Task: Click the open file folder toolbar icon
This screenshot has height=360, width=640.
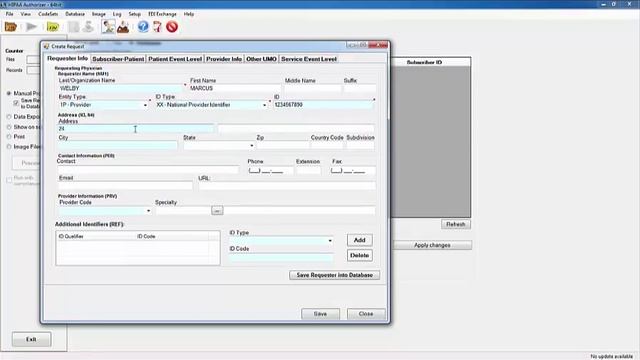Action: (x=11, y=27)
